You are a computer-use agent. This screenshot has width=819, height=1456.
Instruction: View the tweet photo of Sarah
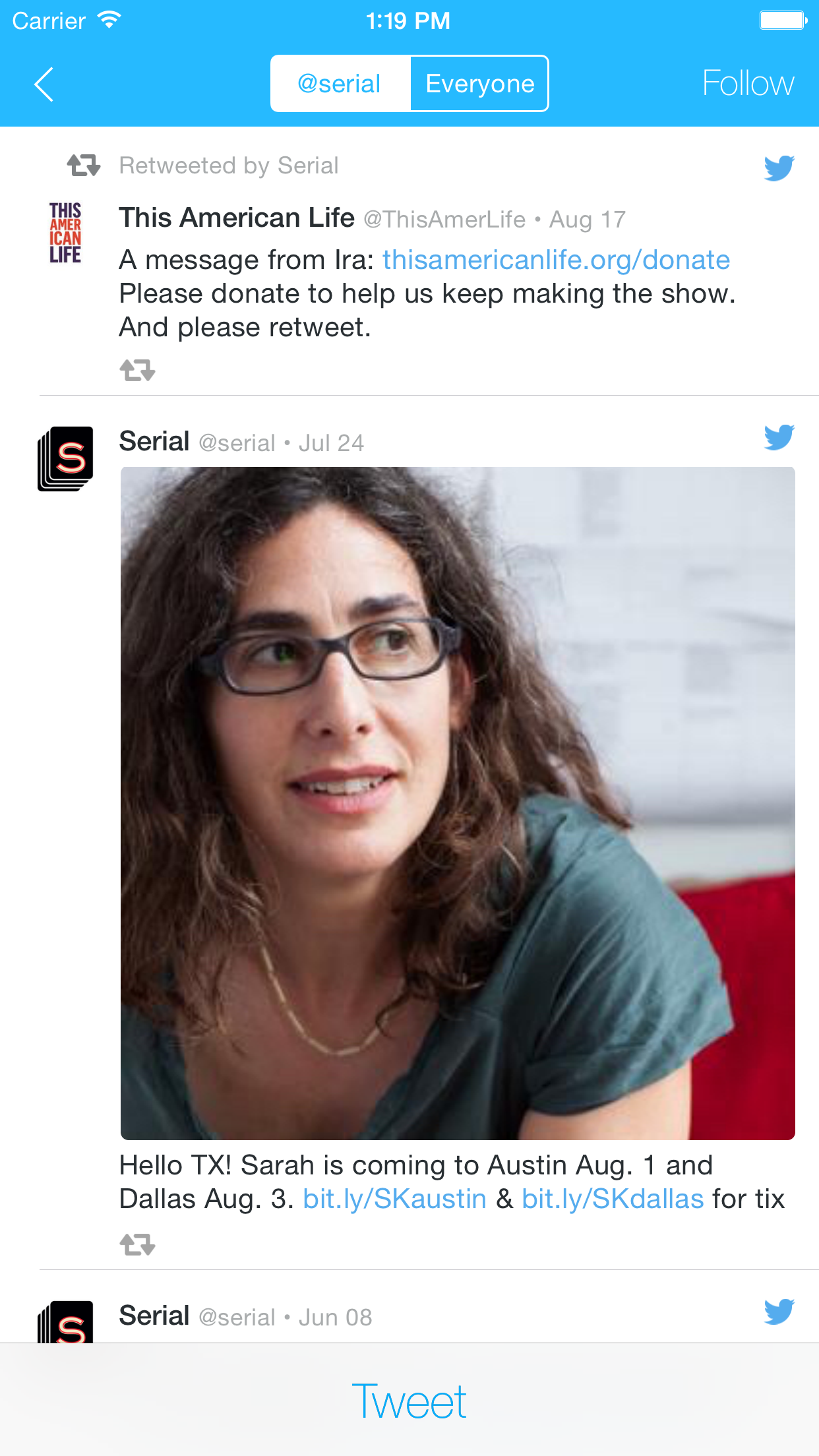click(458, 803)
